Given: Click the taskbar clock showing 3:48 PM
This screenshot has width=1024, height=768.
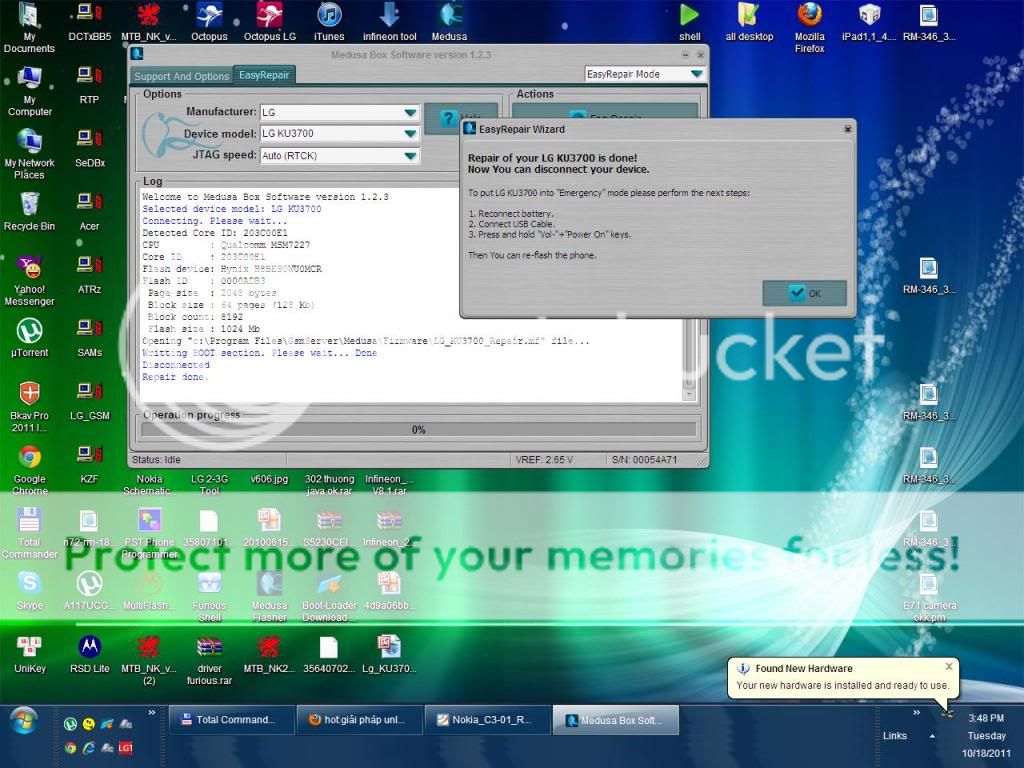Looking at the screenshot, I should 986,718.
